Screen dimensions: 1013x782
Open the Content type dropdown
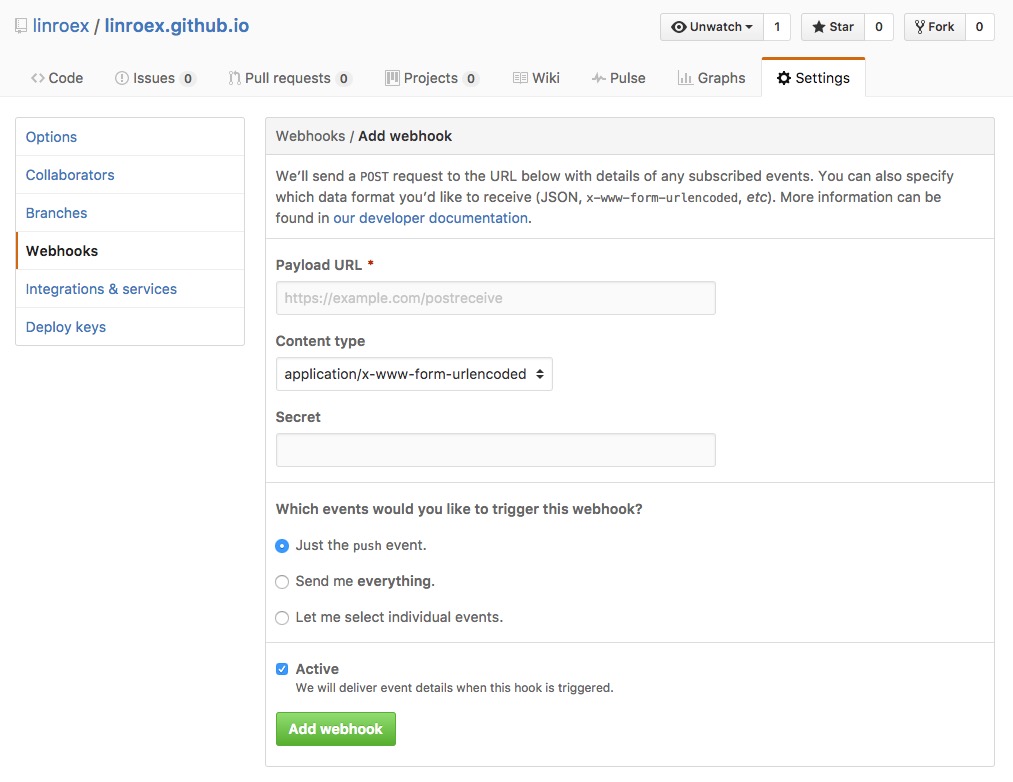pos(414,374)
